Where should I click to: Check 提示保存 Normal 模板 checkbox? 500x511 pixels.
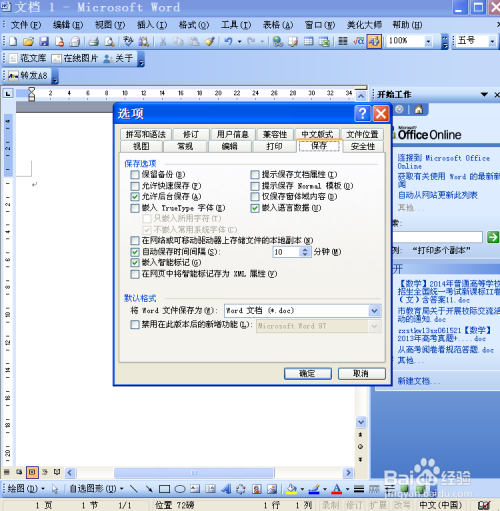pyautogui.click(x=255, y=186)
